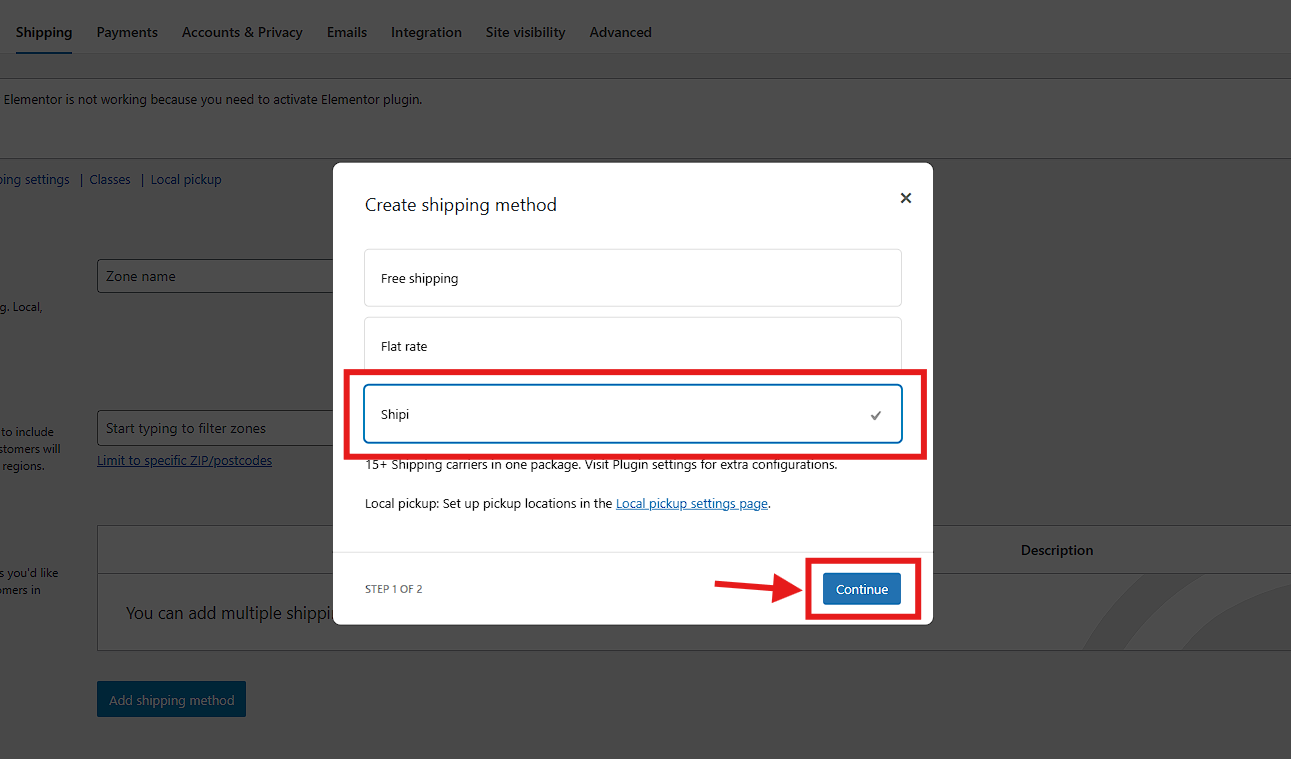This screenshot has height=759, width=1291.
Task: Click the Description column header
Action: [1057, 550]
